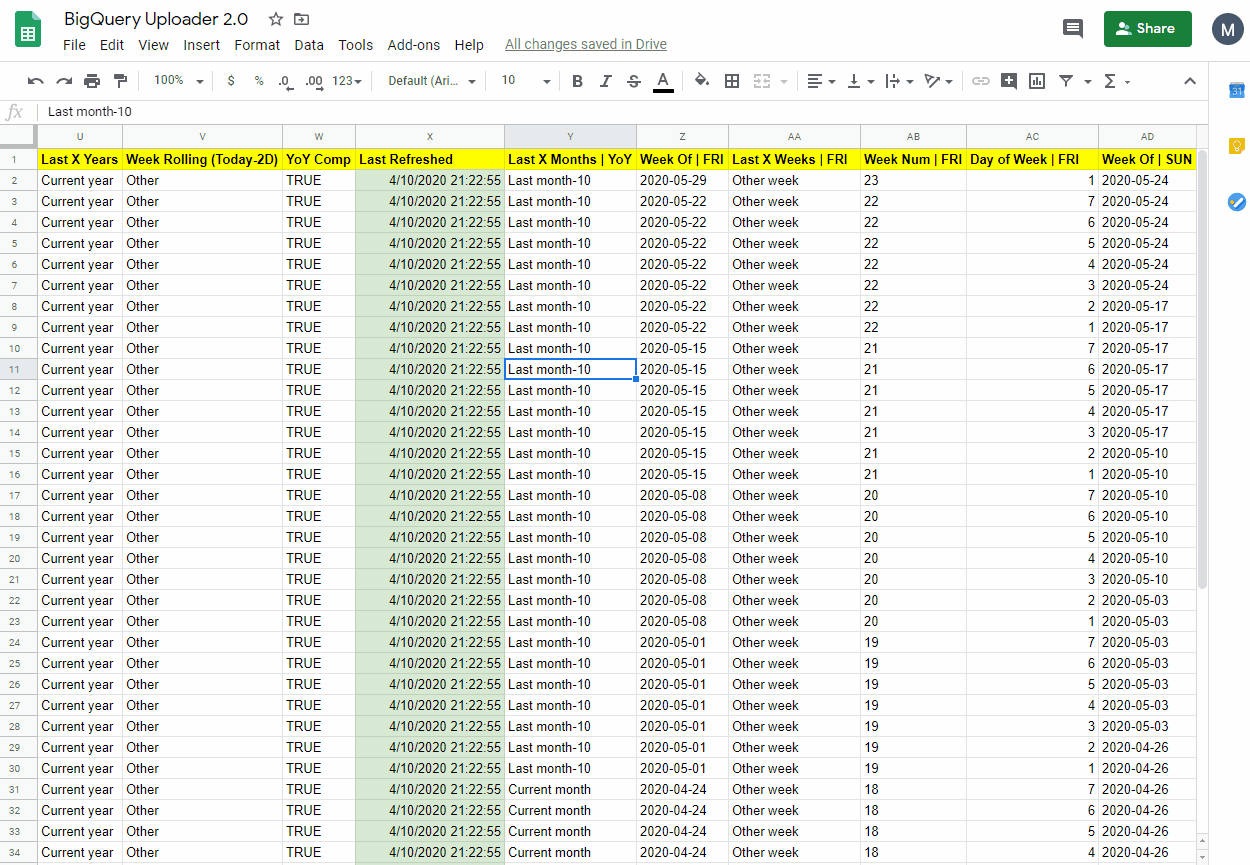Open the Format menu
The width and height of the screenshot is (1250, 865).
tap(257, 45)
